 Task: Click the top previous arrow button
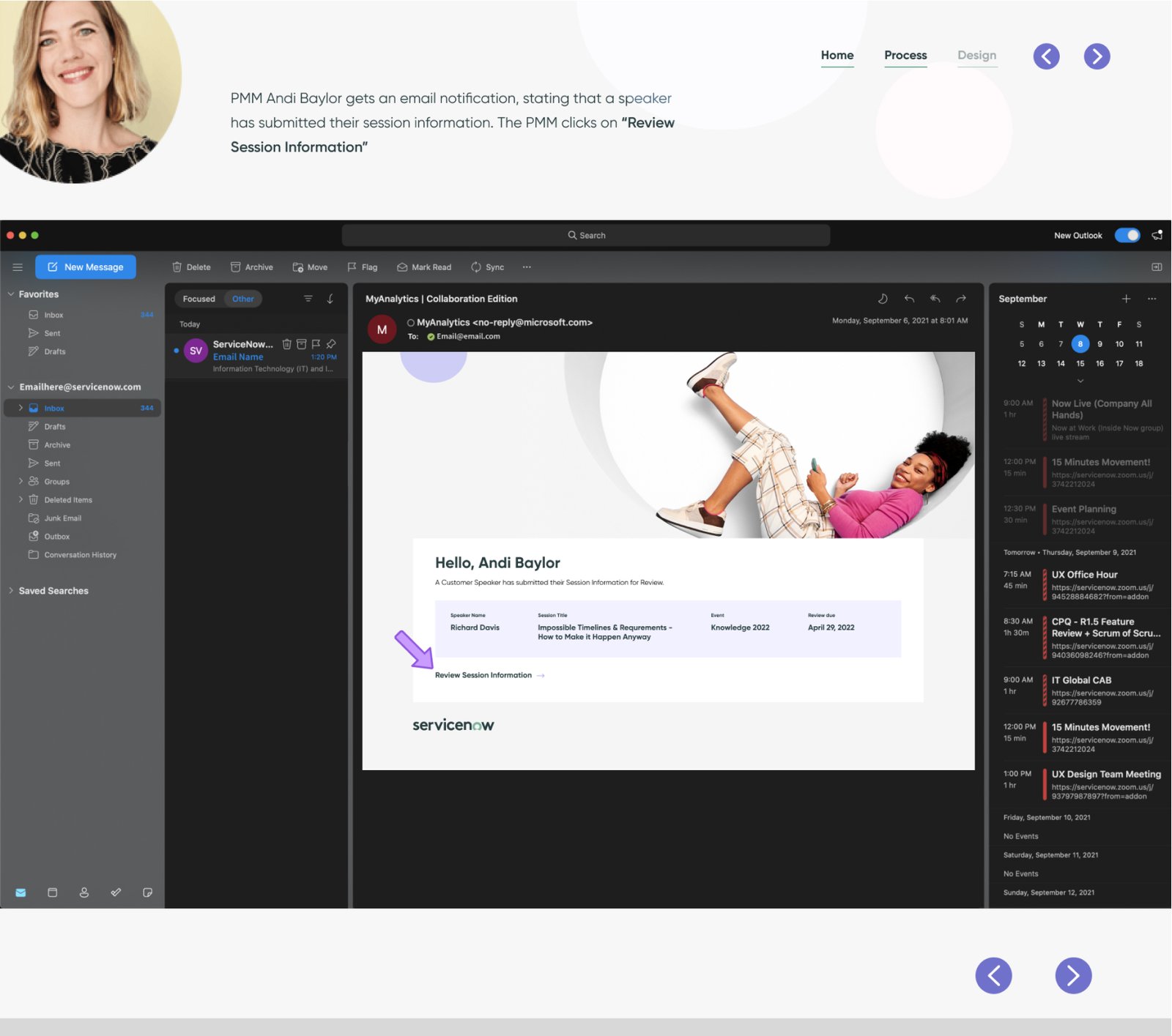tap(1046, 56)
